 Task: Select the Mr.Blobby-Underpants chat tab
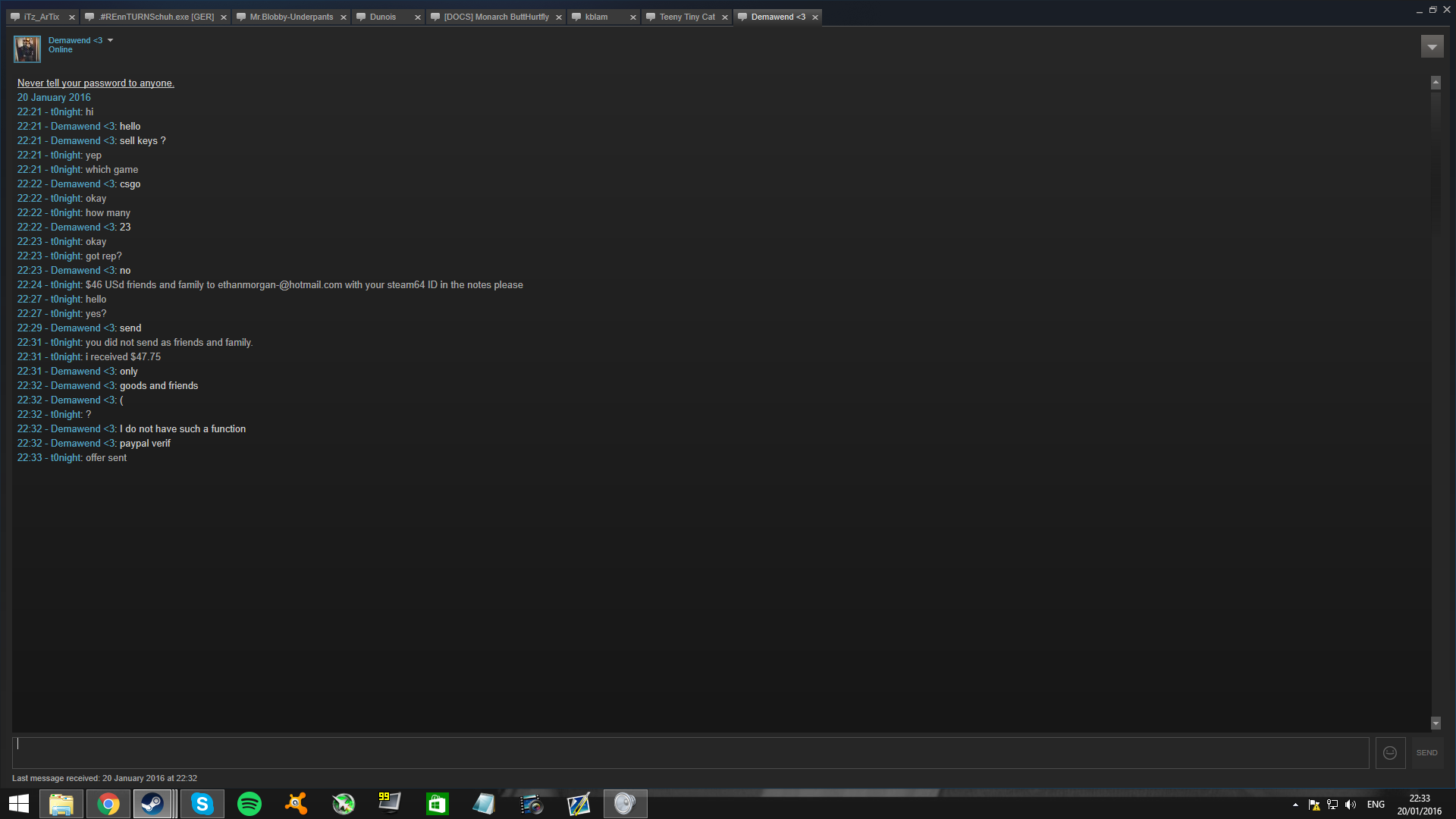pyautogui.click(x=291, y=17)
